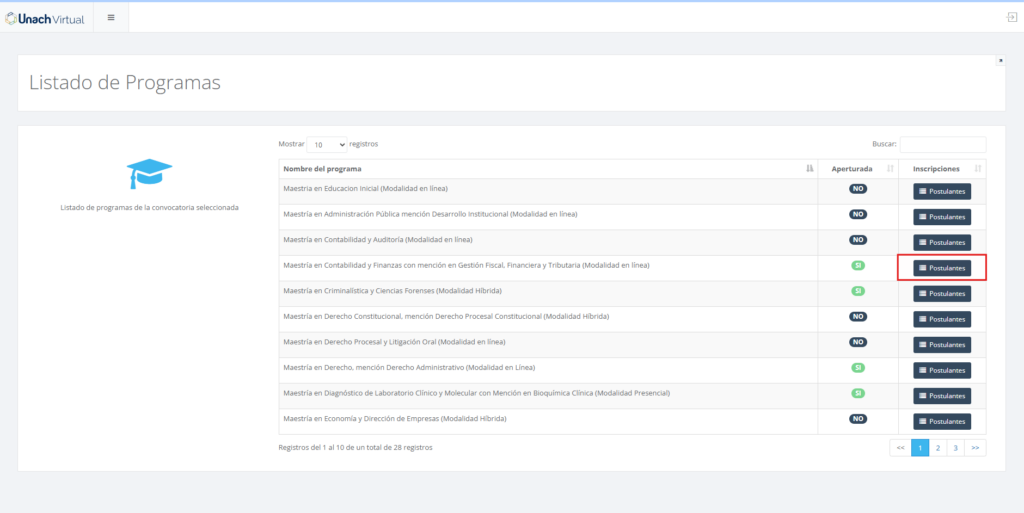This screenshot has height=513, width=1024.
Task: Open Postulantes for Criminalística y Ciencias Forenses
Action: (942, 293)
